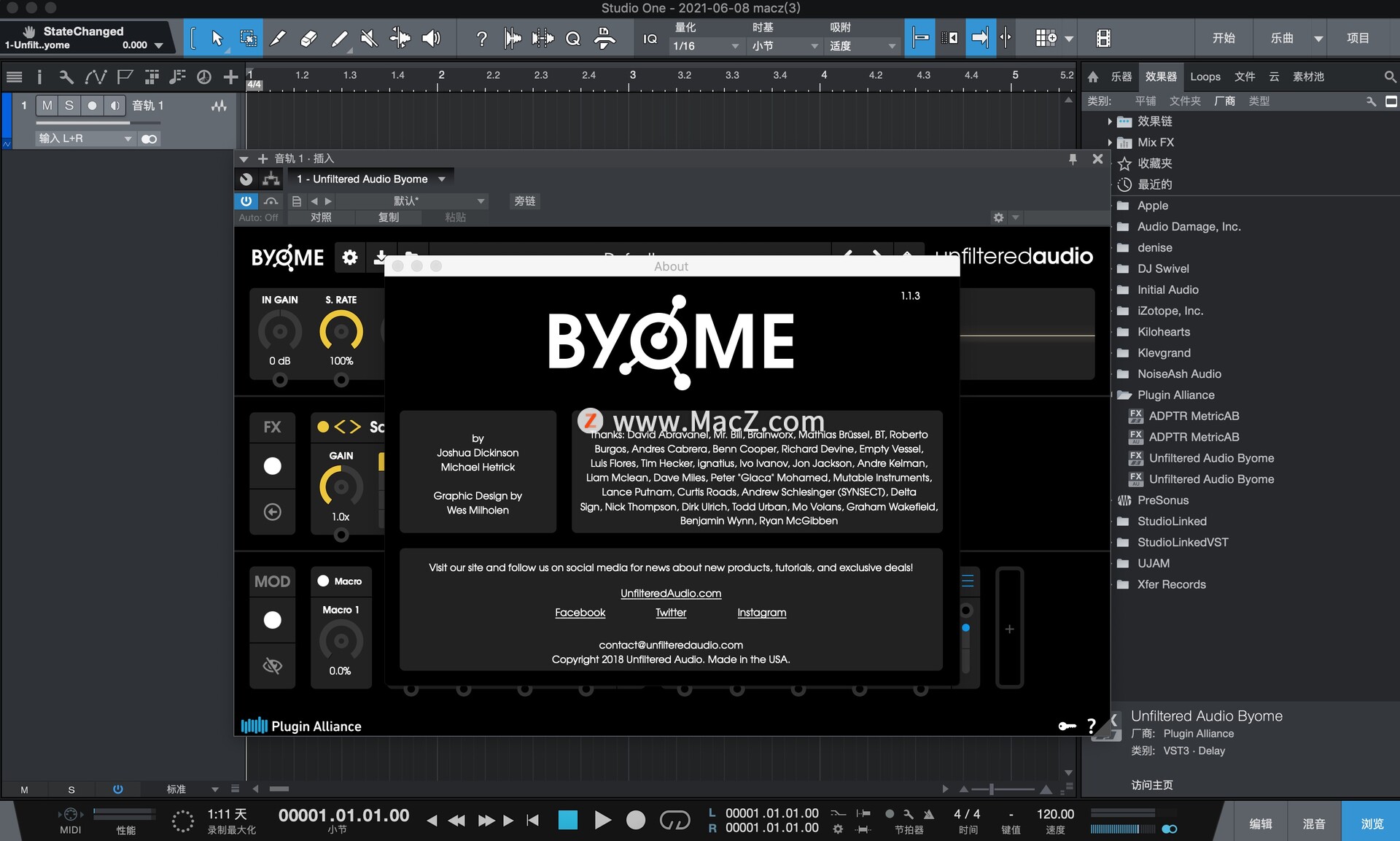The width and height of the screenshot is (1400, 841).
Task: Toggle the Loop transport button
Action: 674,820
